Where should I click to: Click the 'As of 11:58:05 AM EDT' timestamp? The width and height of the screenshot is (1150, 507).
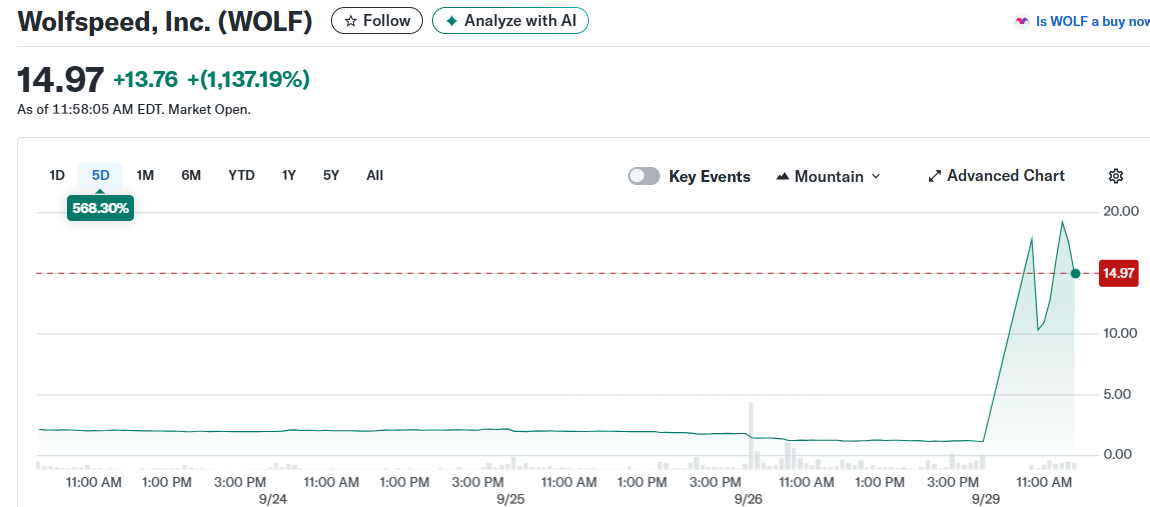(x=134, y=109)
